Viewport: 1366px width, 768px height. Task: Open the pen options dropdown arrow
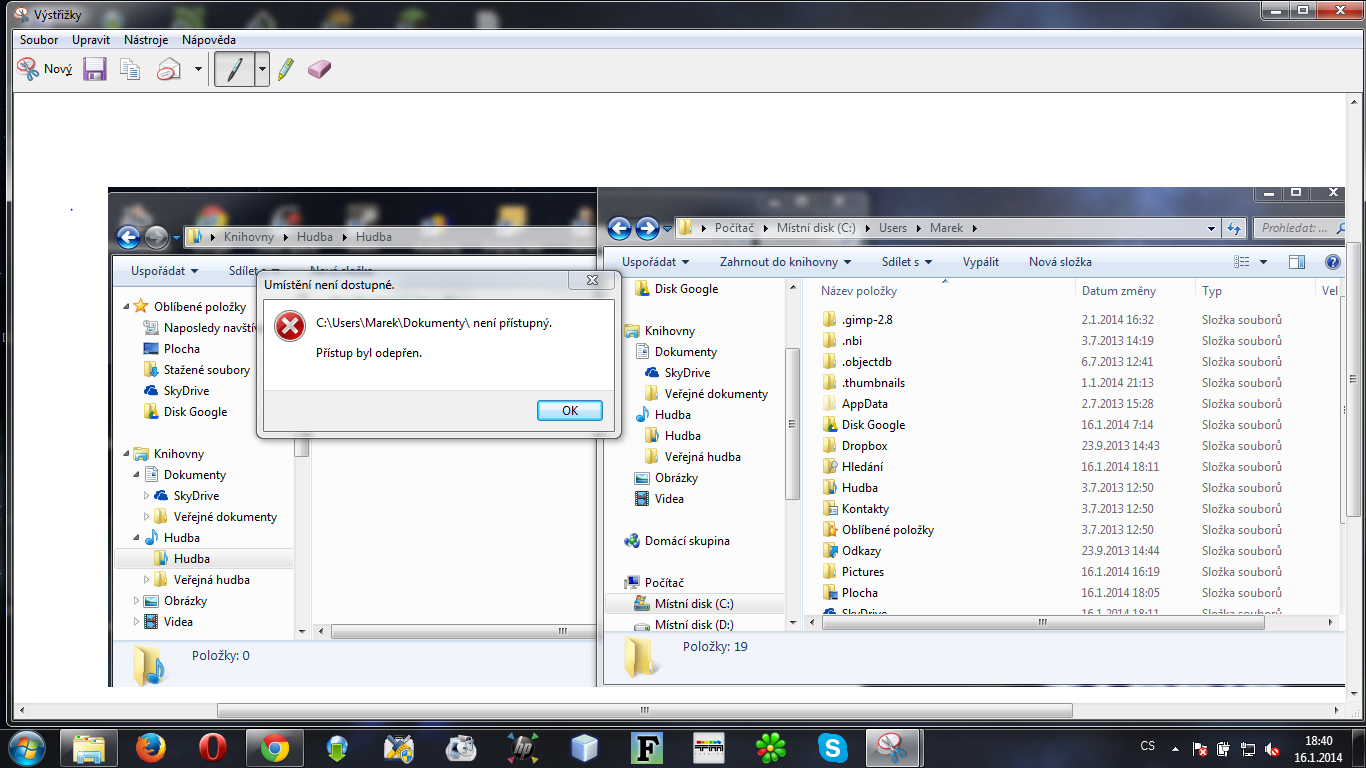(x=262, y=69)
